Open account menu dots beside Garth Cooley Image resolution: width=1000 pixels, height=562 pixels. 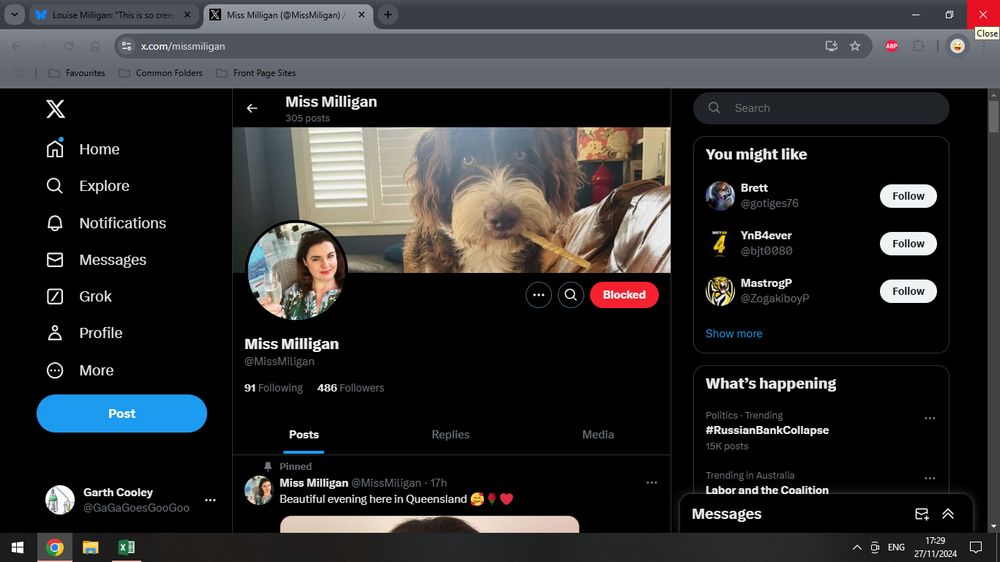point(210,500)
